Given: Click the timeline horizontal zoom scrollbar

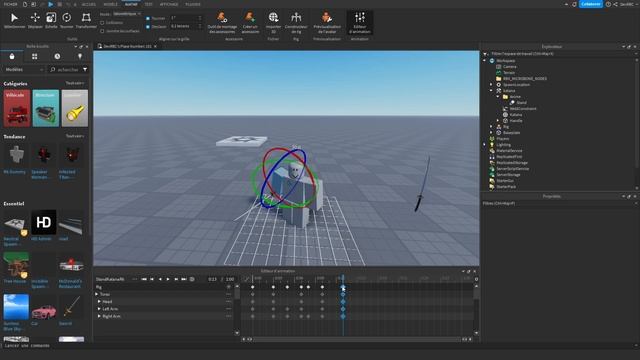Looking at the screenshot, I should 357,339.
